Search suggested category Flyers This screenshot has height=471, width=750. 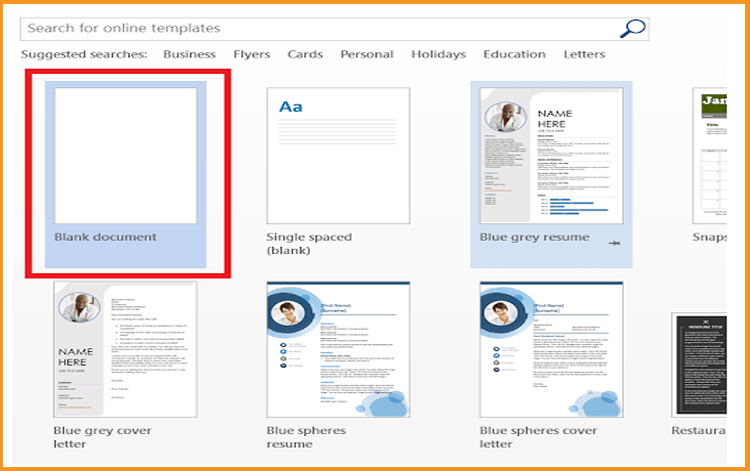[252, 55]
